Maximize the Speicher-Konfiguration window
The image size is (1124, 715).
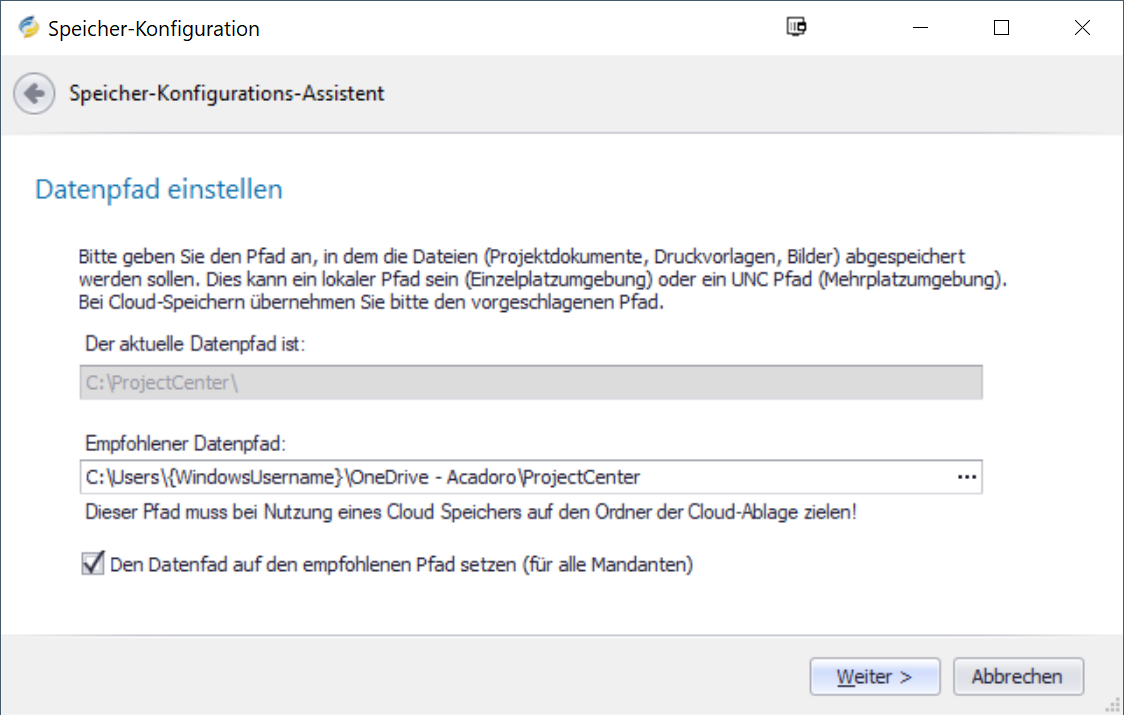pyautogui.click(x=1001, y=28)
